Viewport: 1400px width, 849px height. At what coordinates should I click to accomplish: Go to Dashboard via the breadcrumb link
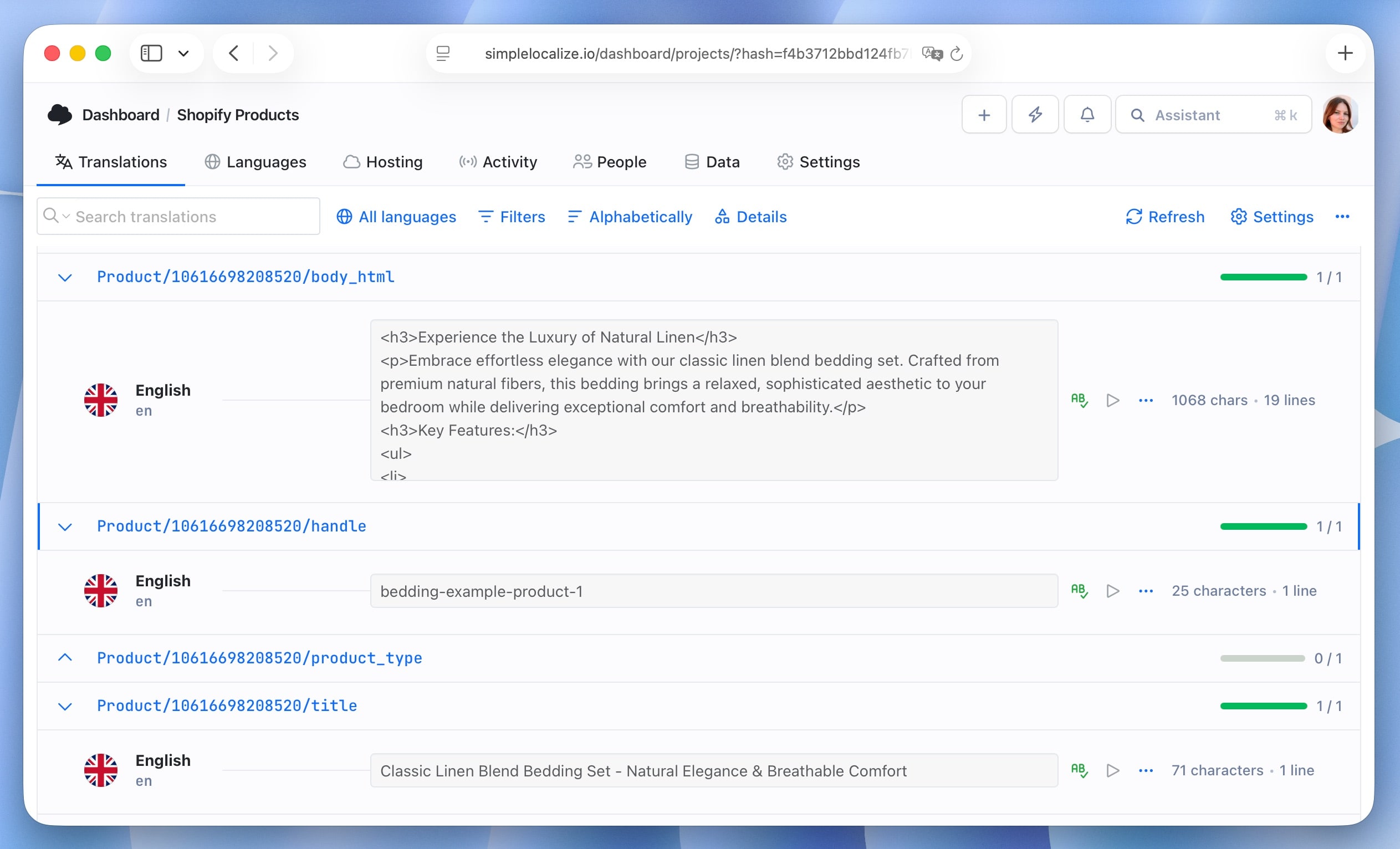[120, 114]
